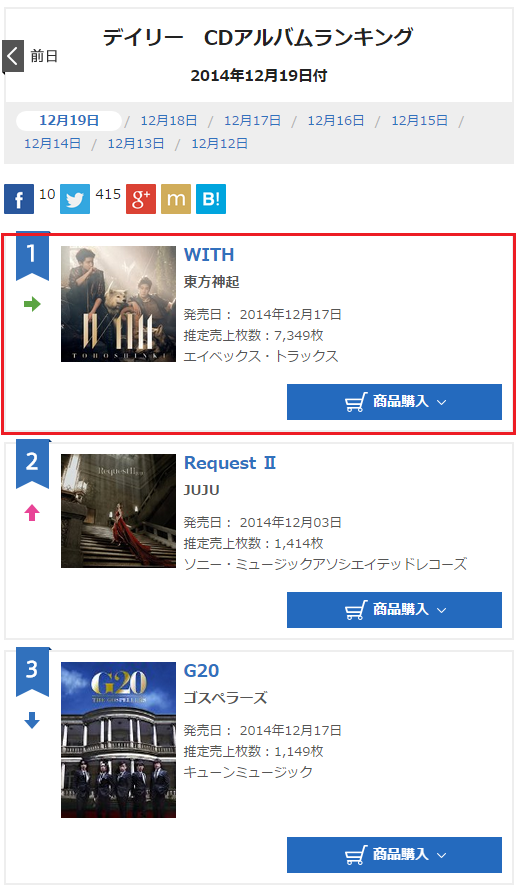Open the WITH album title link
This screenshot has width=520, height=892.
[209, 255]
